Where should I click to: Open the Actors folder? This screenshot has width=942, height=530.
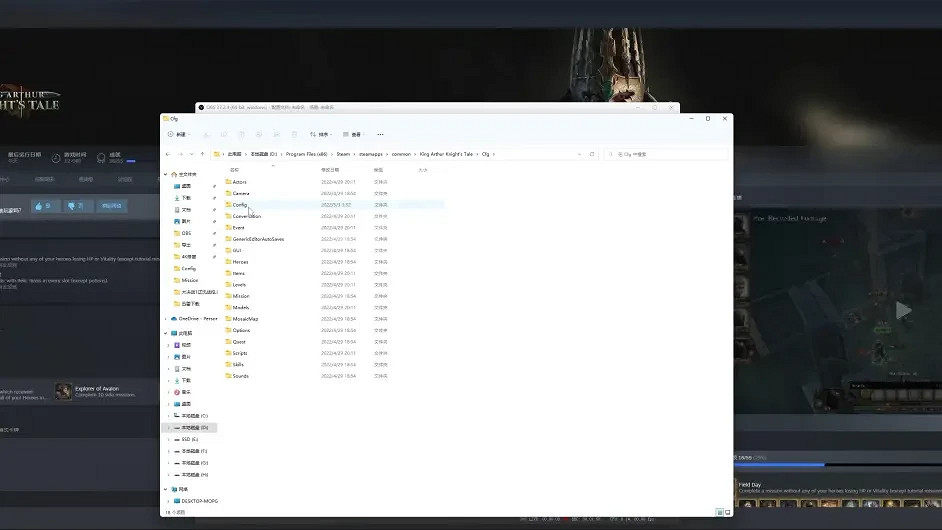(x=239, y=182)
